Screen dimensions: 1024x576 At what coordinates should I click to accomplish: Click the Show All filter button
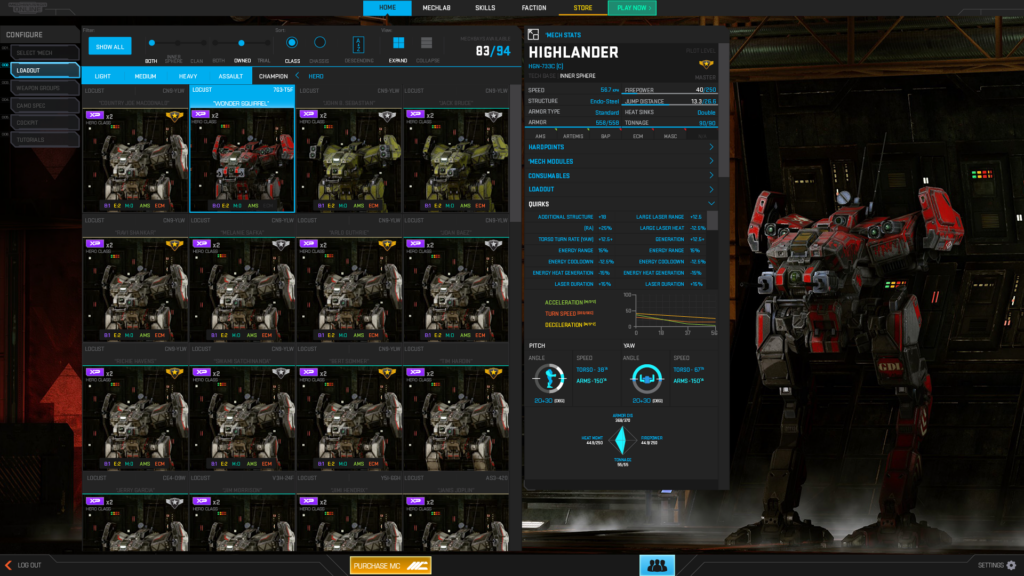pyautogui.click(x=110, y=46)
